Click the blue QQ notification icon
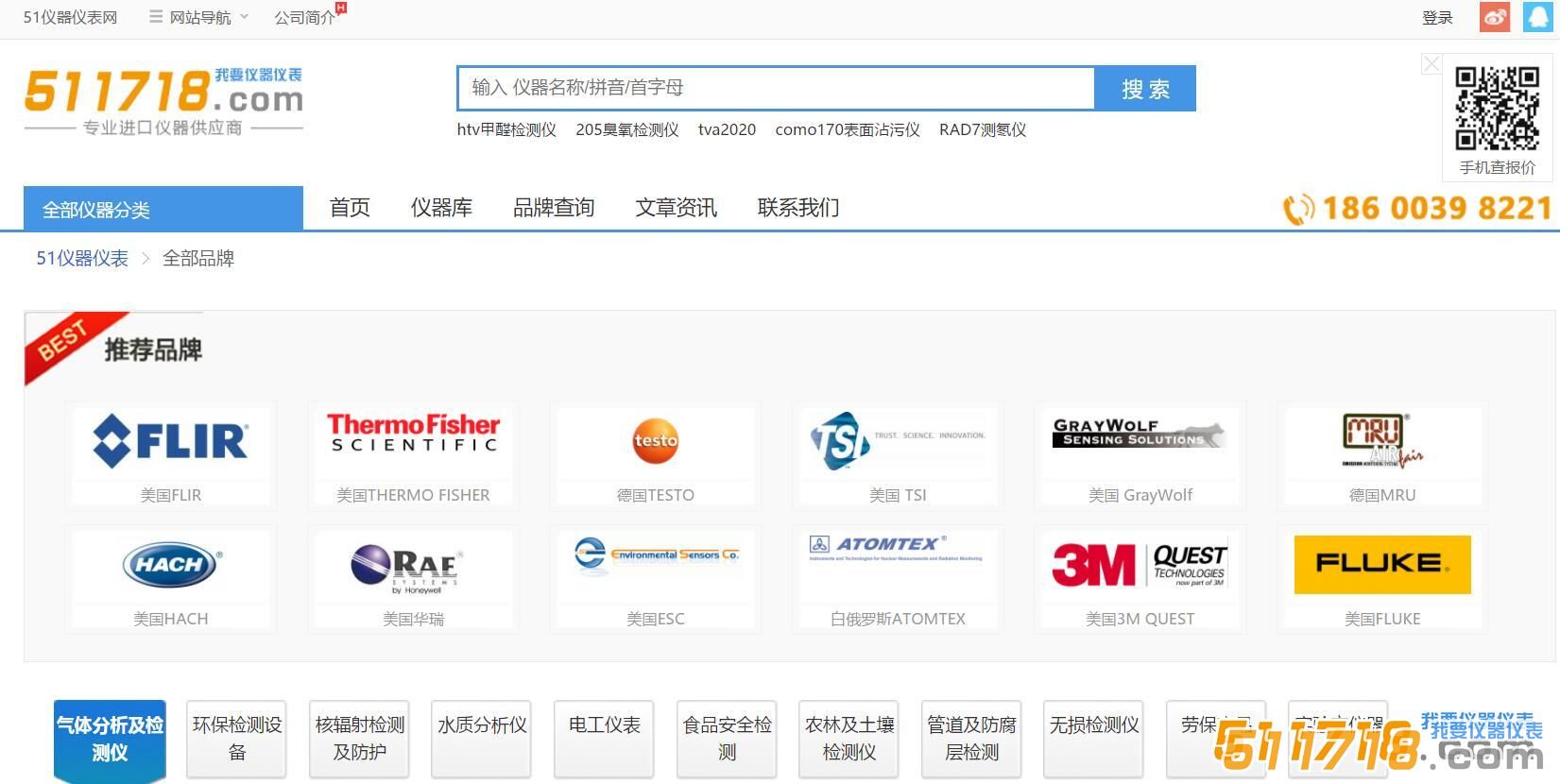This screenshot has width=1560, height=784. (1537, 17)
